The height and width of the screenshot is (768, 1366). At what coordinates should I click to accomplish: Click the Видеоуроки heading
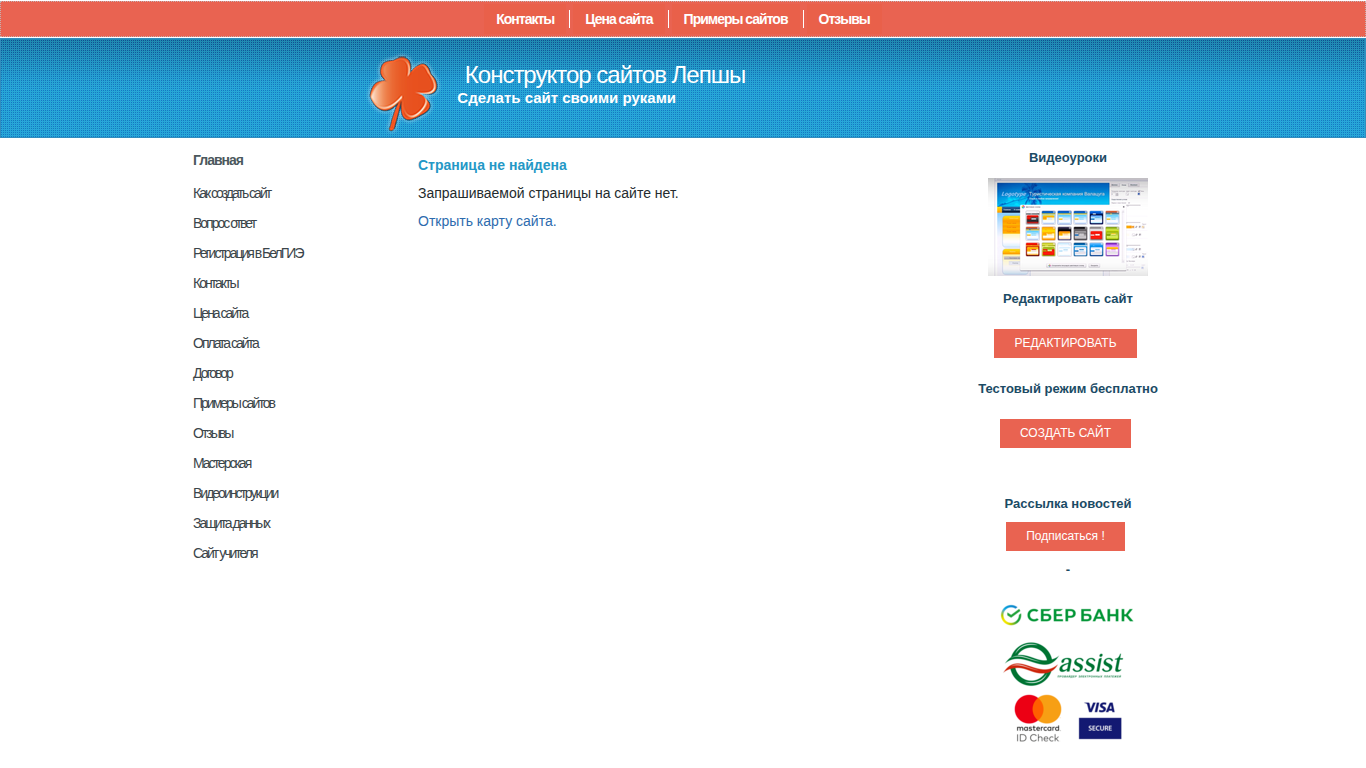1068,157
